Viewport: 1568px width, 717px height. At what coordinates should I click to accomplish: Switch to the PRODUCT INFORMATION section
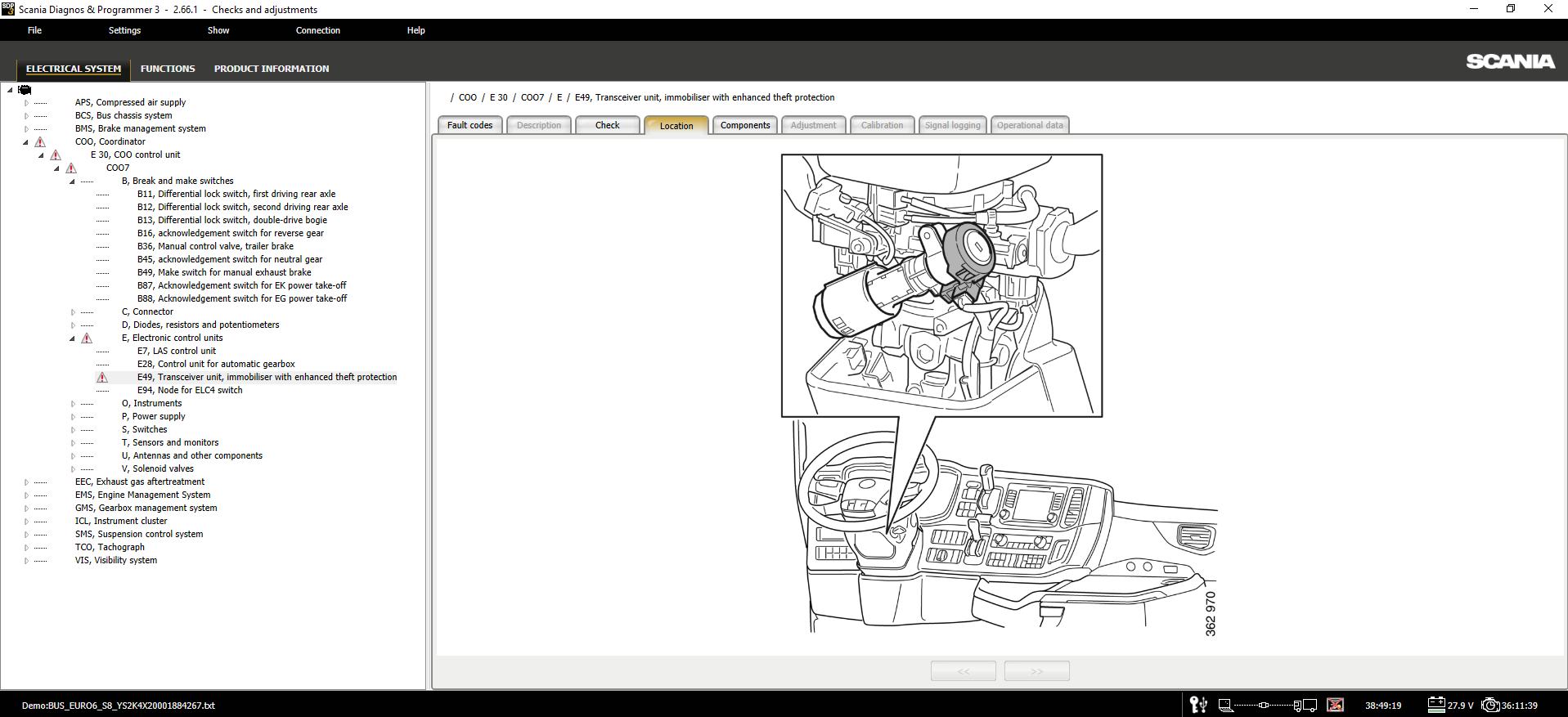click(272, 69)
